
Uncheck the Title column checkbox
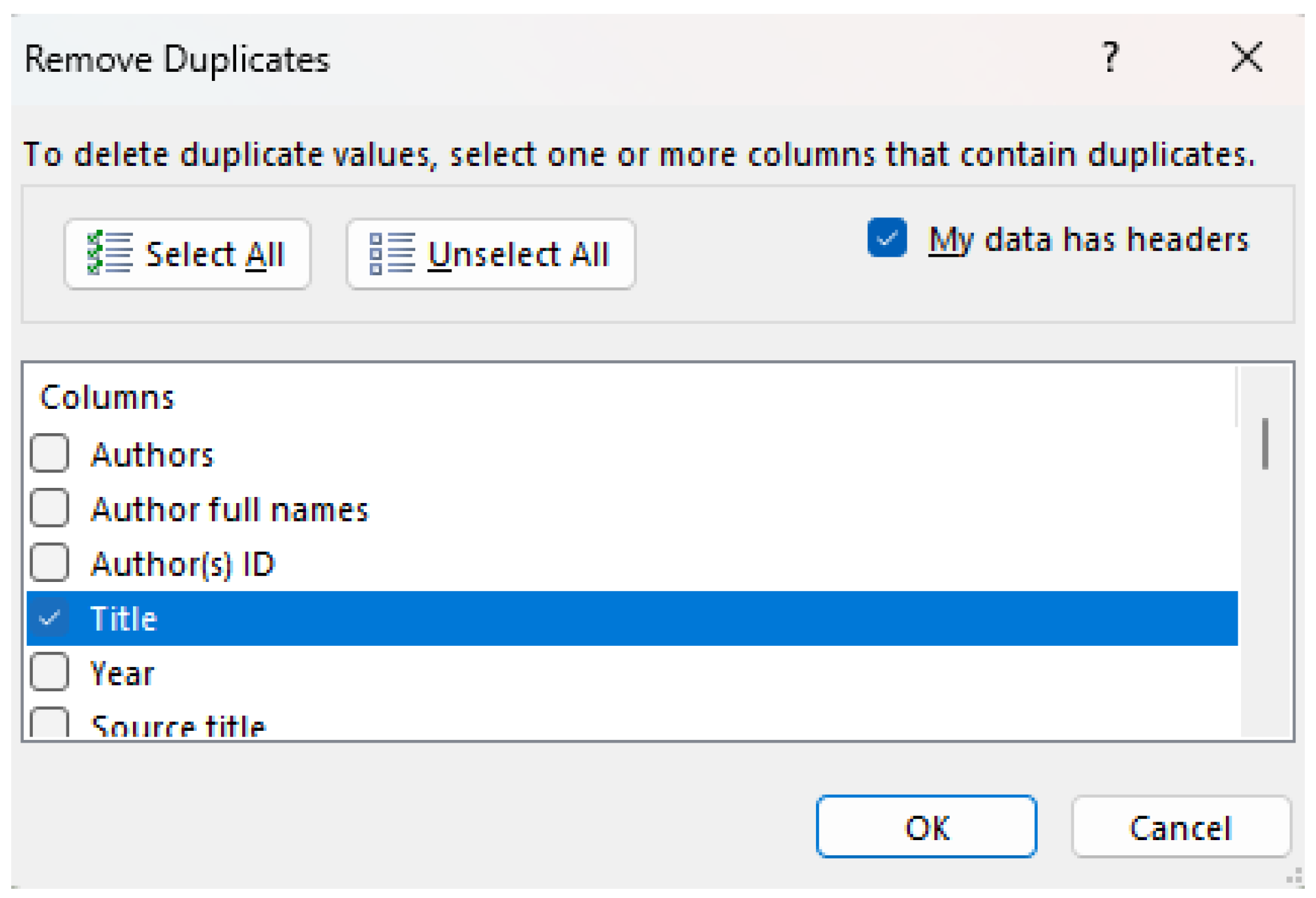click(x=49, y=618)
